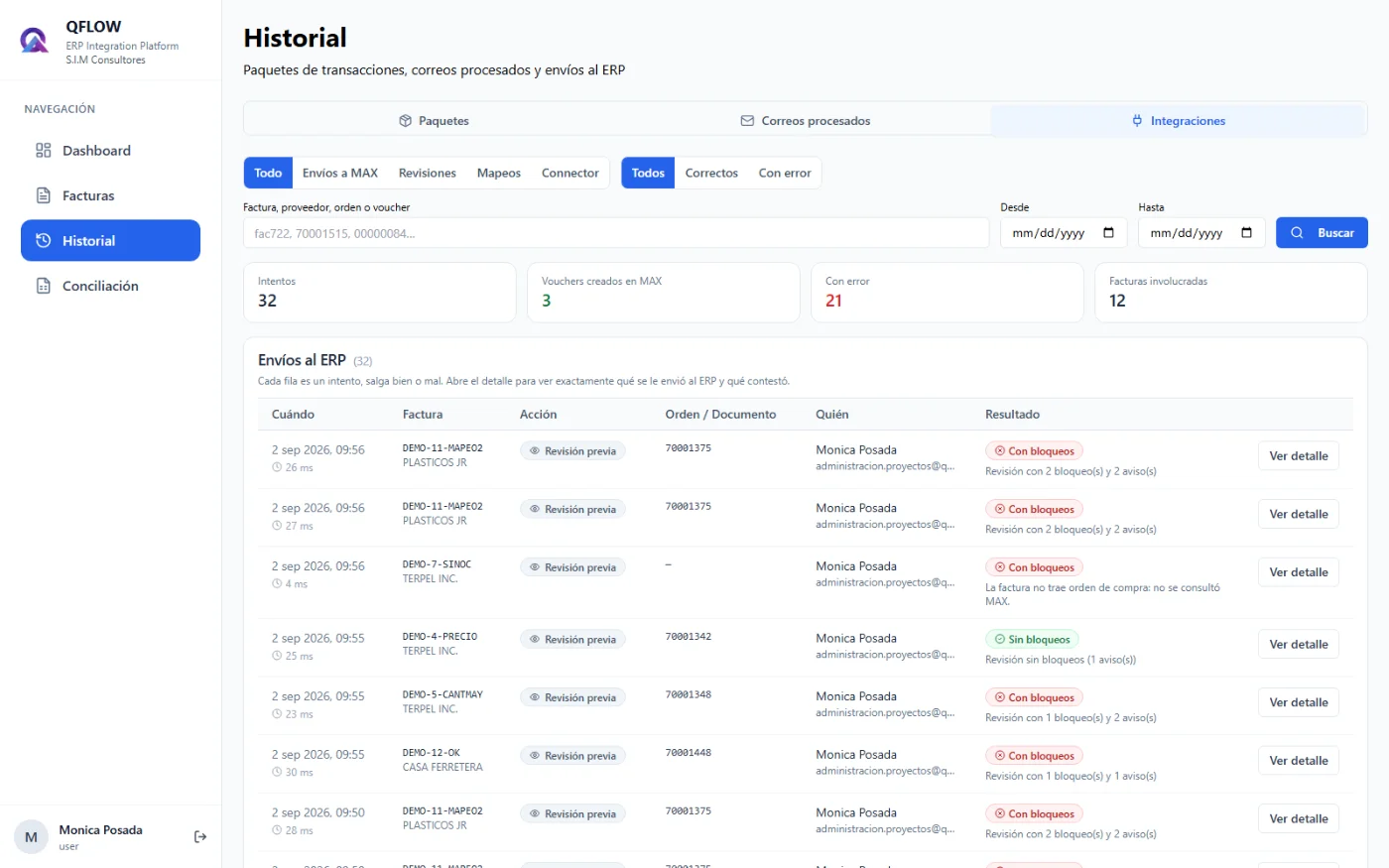Click the Resultado column header

coord(1012,415)
